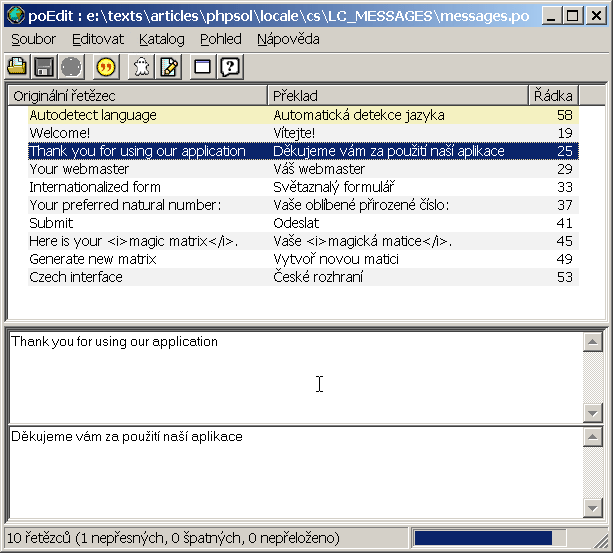Select the 'Generate new matrix' row
This screenshot has width=613, height=553.
point(303,259)
